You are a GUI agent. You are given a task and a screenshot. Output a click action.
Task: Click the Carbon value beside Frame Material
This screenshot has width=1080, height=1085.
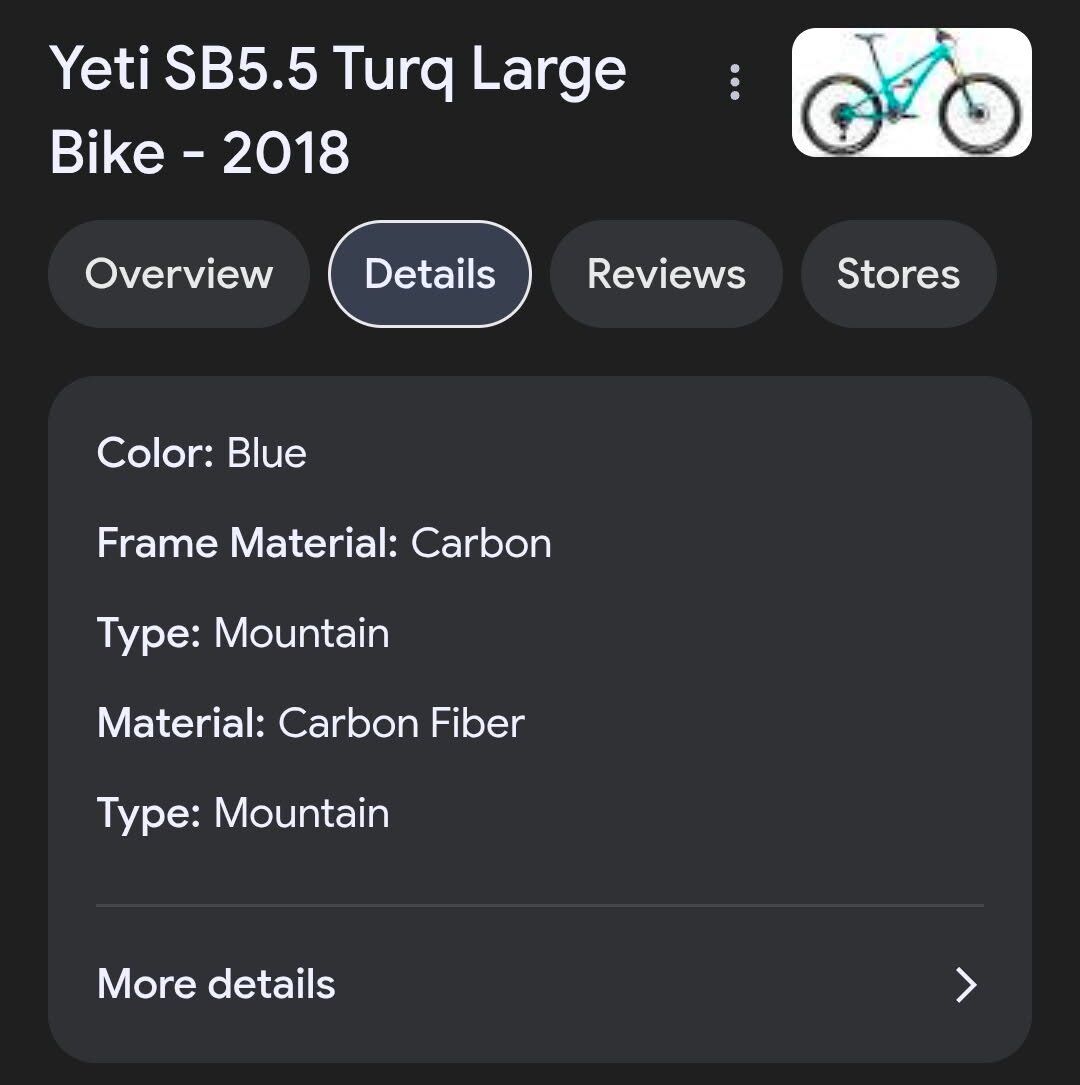click(481, 544)
